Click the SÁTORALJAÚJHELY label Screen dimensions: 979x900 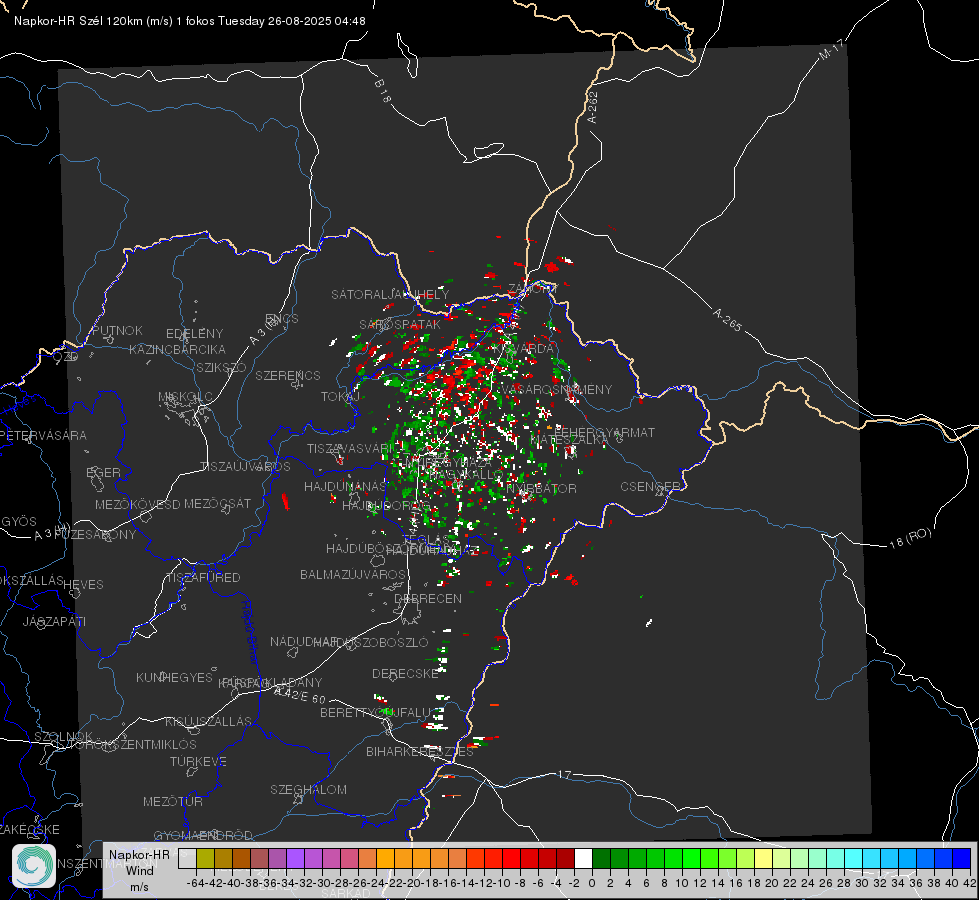tap(390, 294)
